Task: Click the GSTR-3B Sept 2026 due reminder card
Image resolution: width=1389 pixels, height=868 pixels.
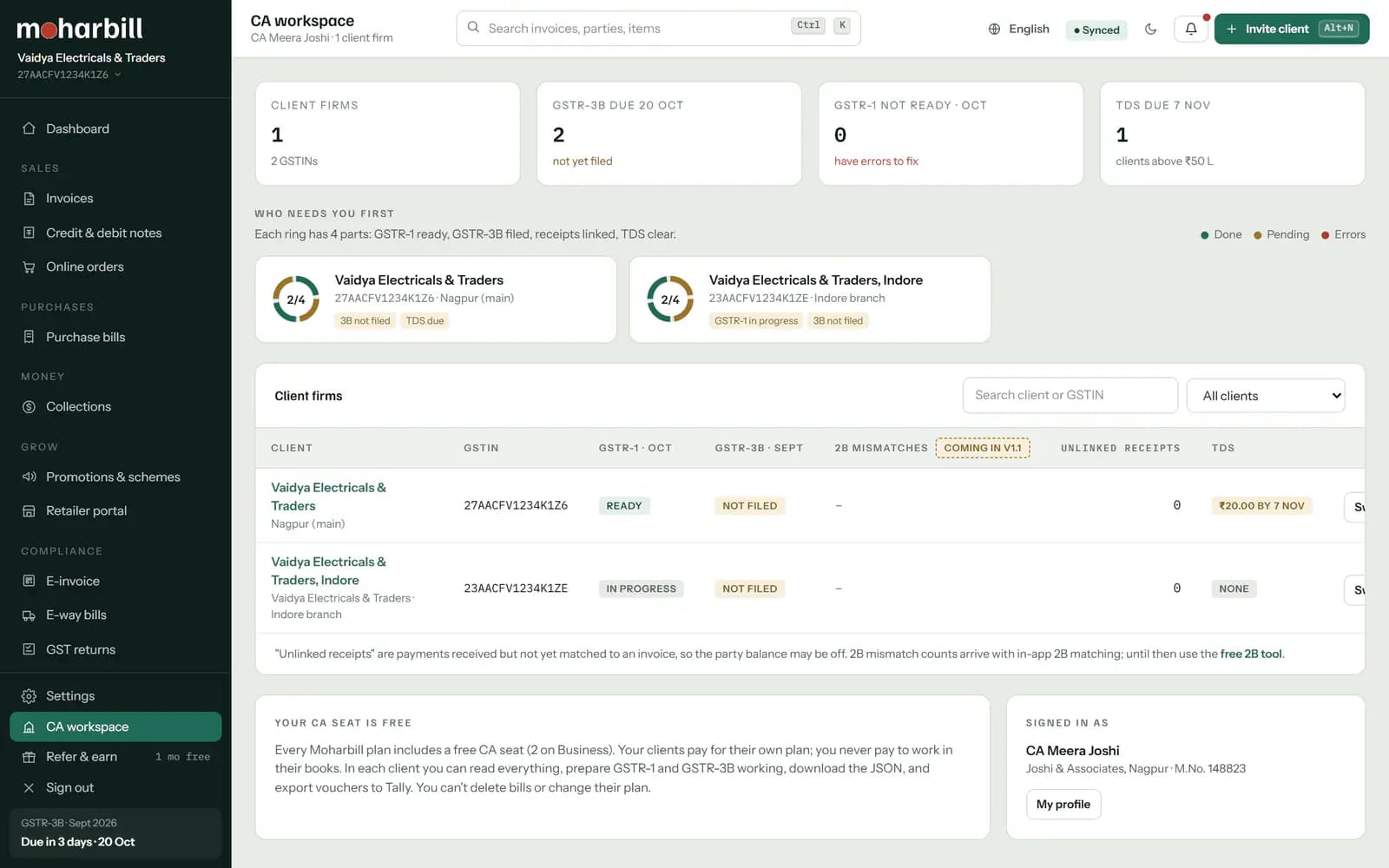Action: pos(115,832)
